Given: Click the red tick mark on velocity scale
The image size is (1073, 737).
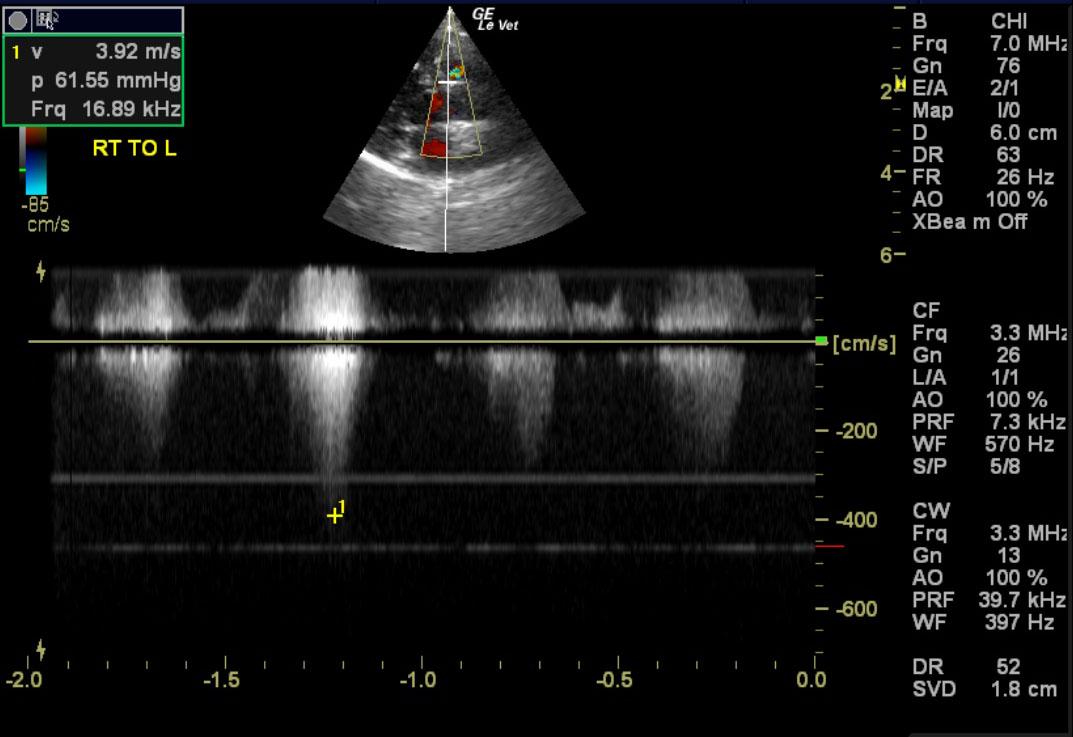Looking at the screenshot, I should coord(829,547).
